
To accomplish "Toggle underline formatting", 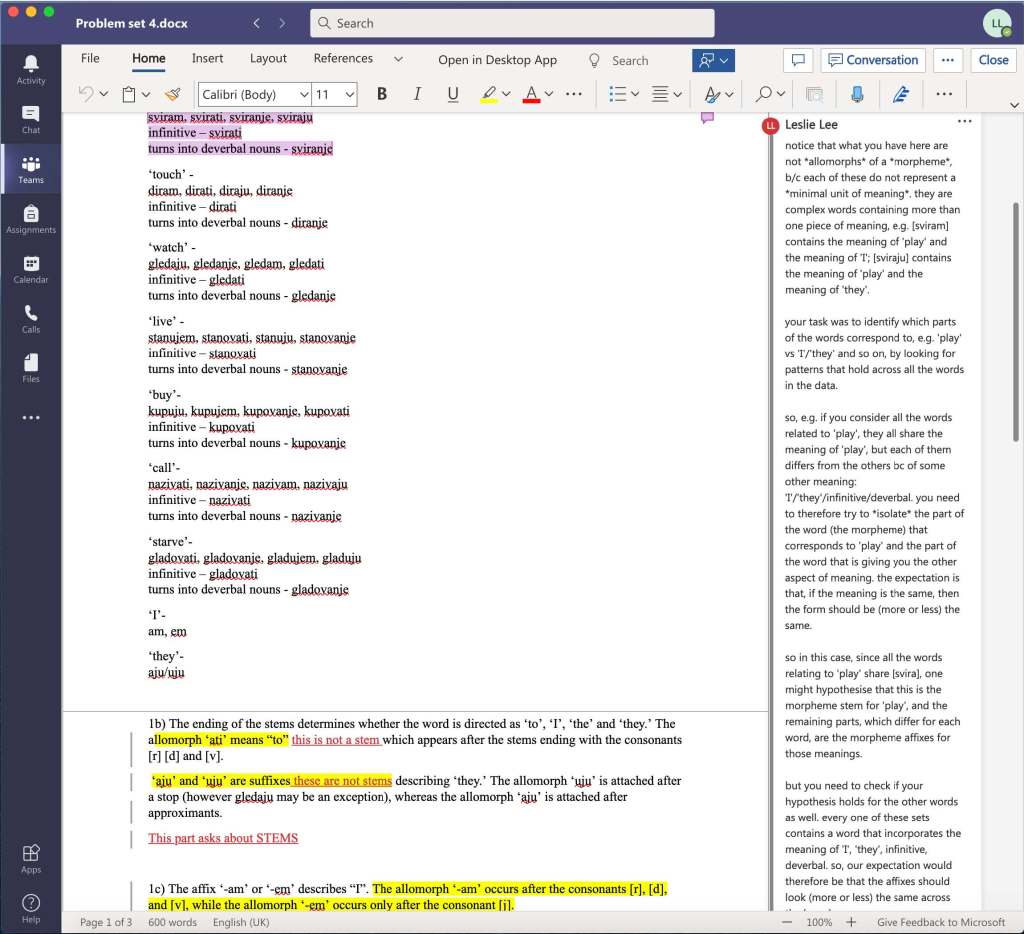I will (x=452, y=93).
